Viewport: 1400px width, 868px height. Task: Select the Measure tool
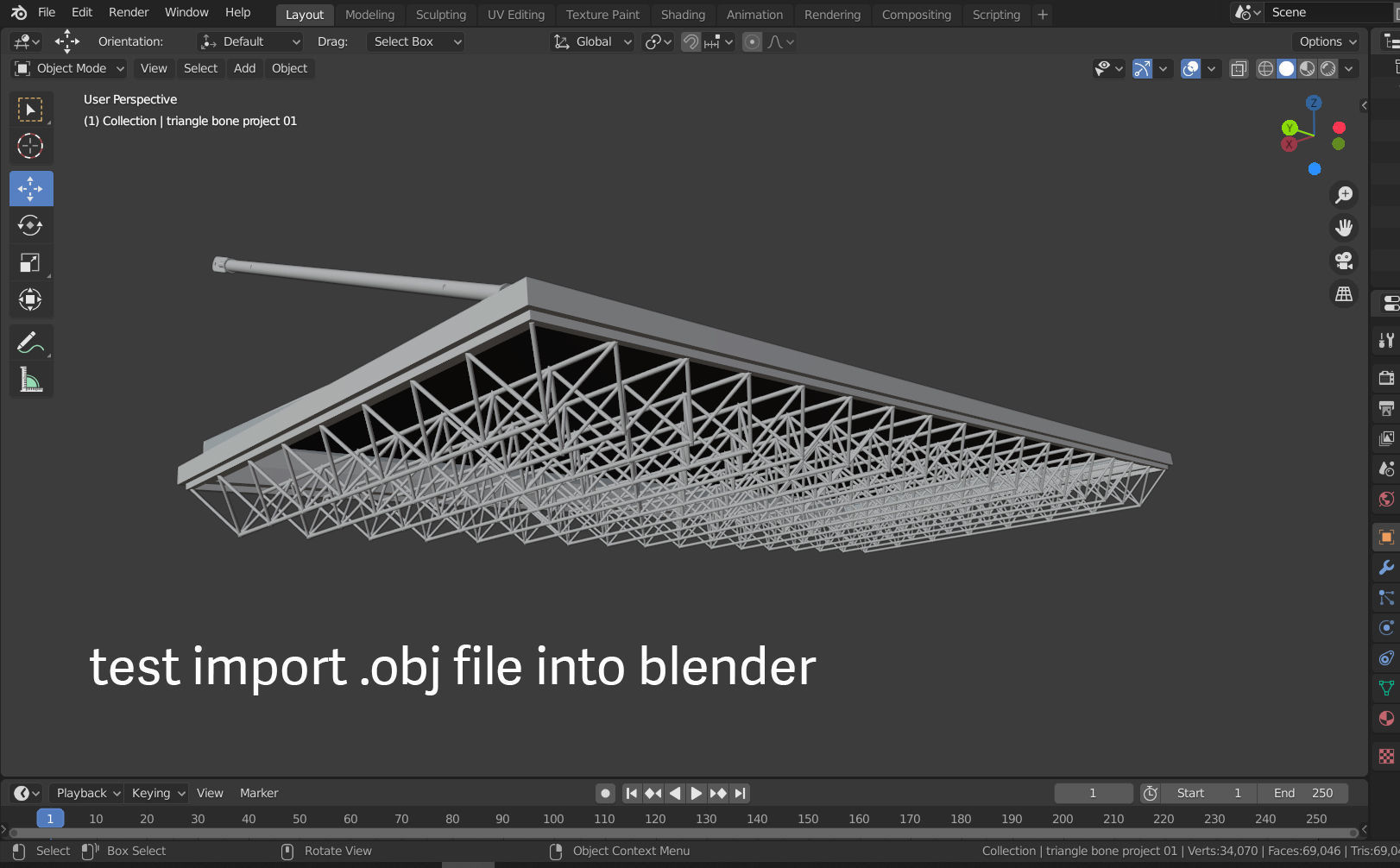(x=31, y=378)
